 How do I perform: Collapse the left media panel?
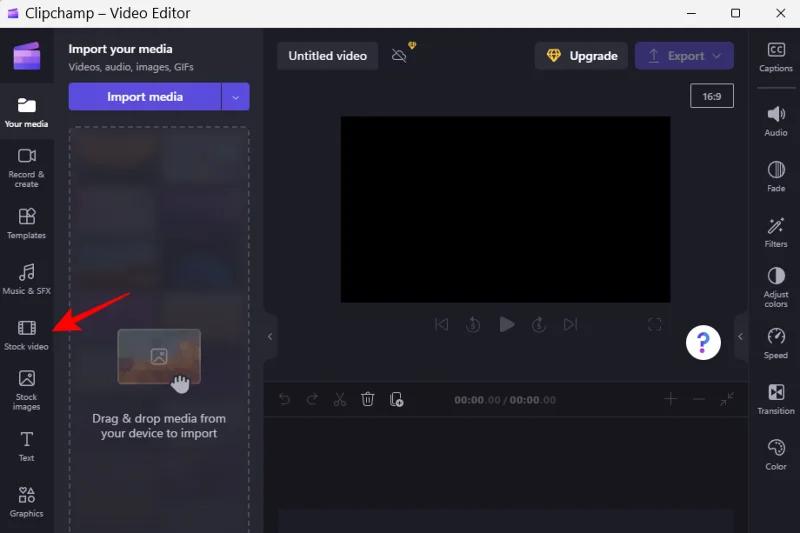270,337
